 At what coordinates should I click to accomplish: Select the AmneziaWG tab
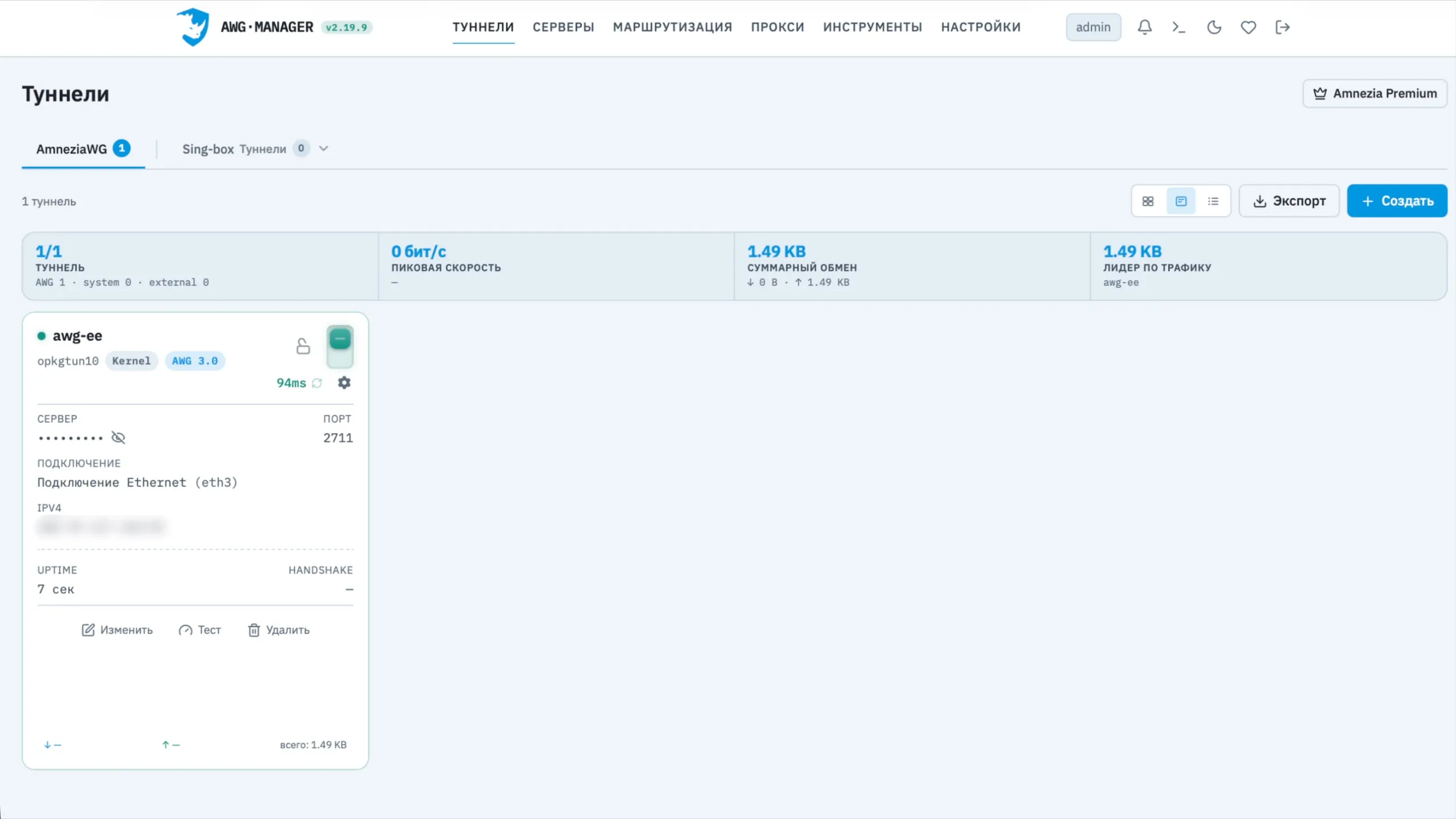tap(83, 149)
